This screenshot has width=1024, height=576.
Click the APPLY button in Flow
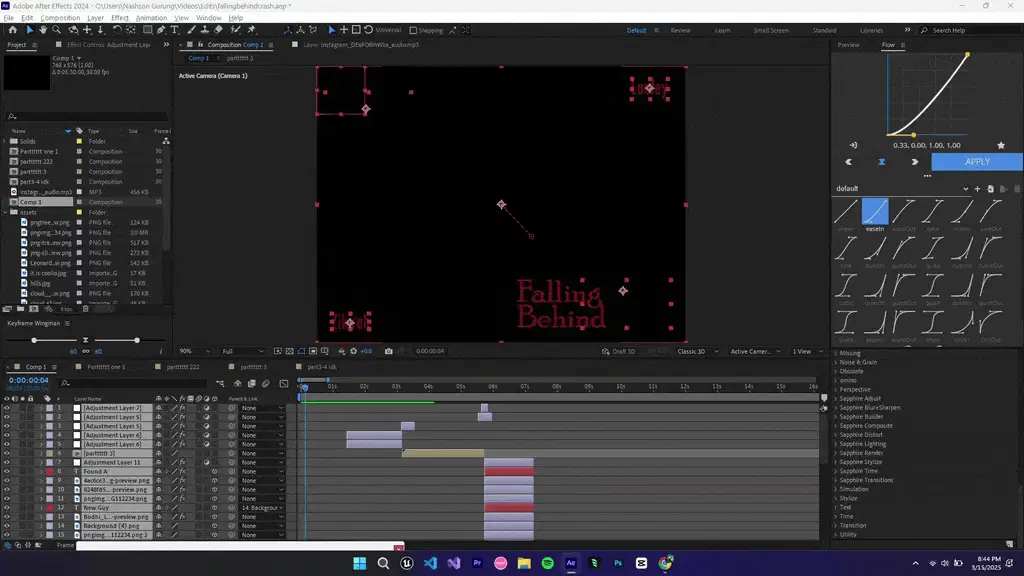click(x=977, y=162)
